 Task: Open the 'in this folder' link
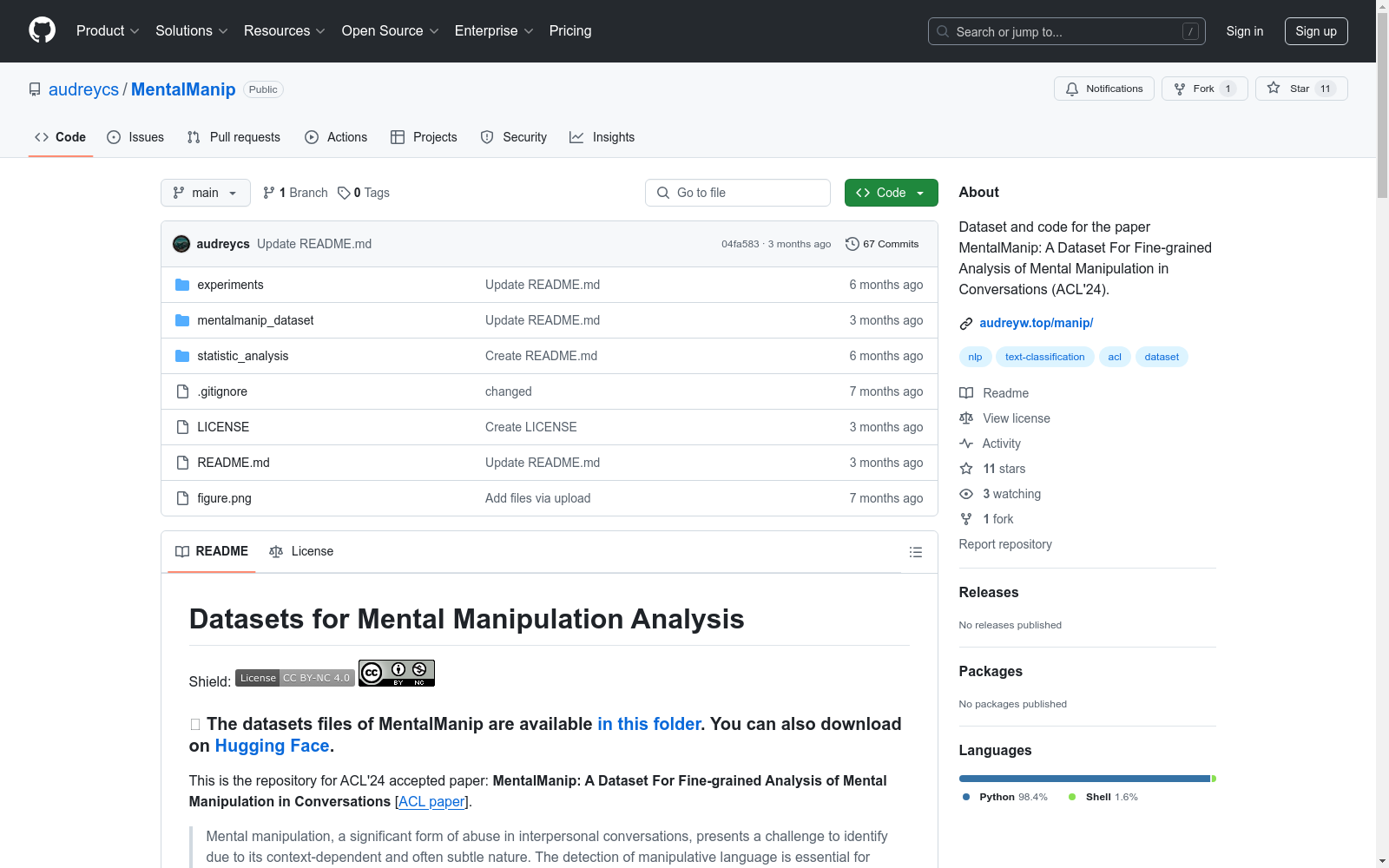pyautogui.click(x=648, y=724)
